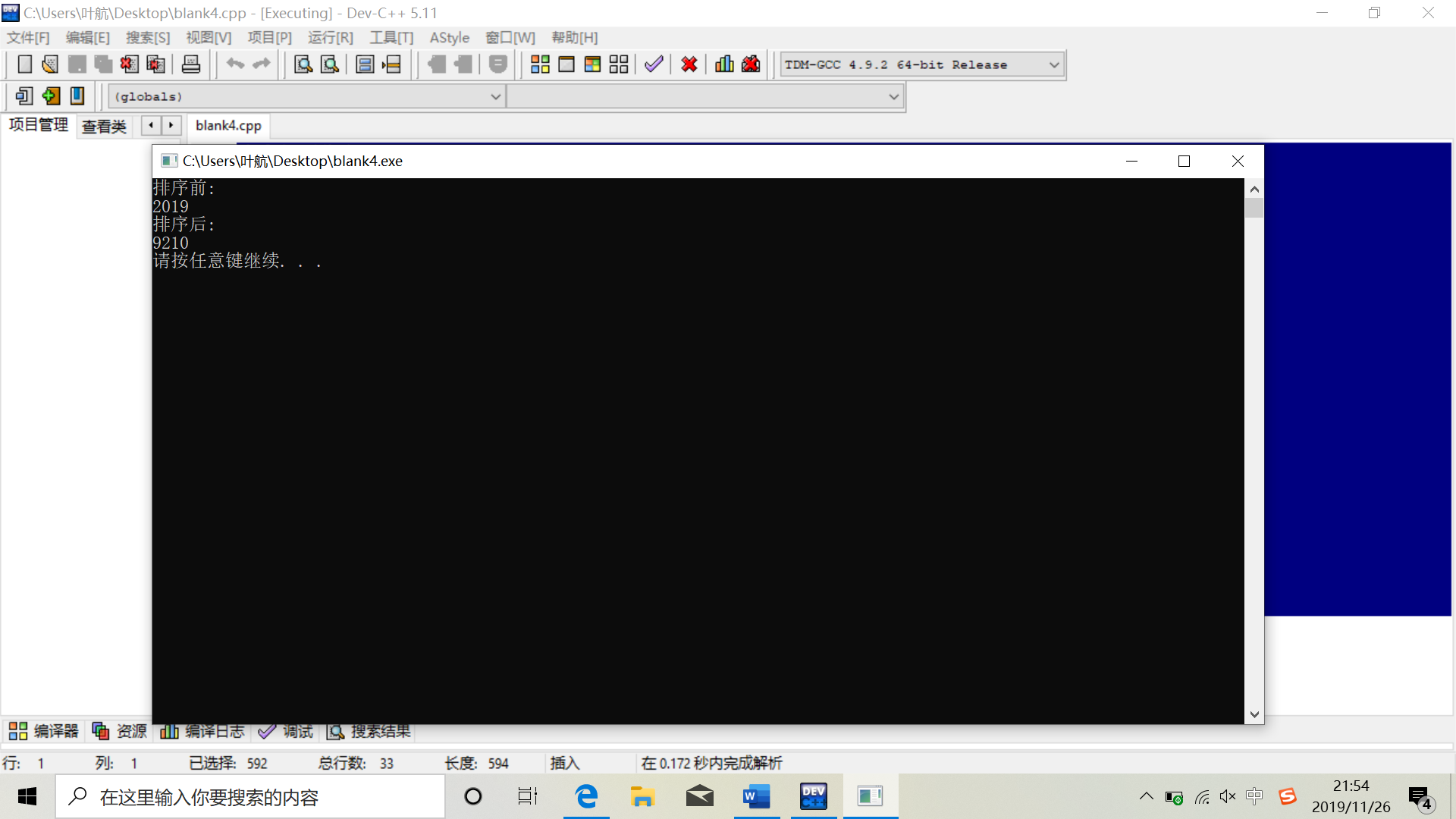1456x819 pixels.
Task: Click the Find magnifier icon
Action: point(303,64)
